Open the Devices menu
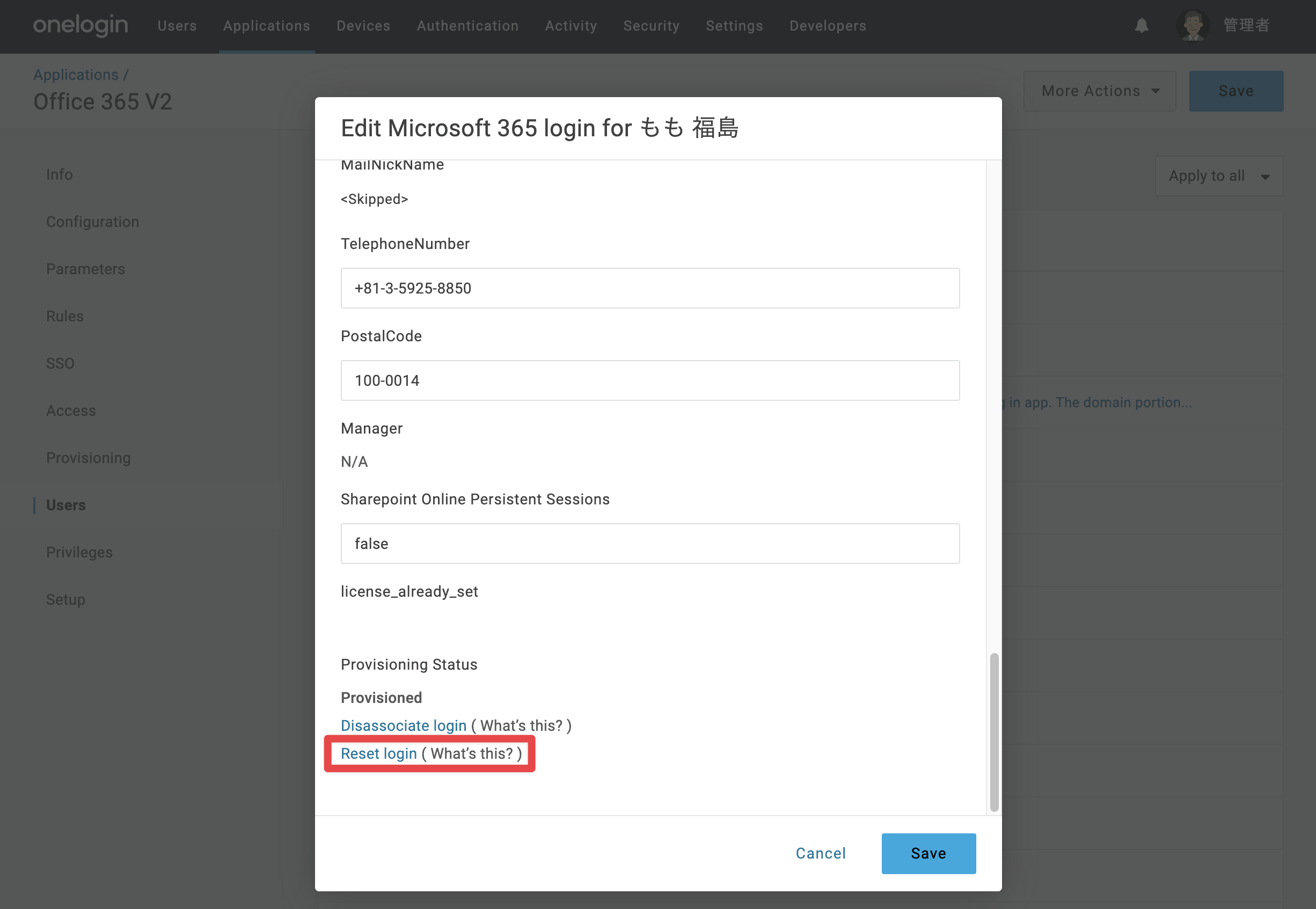The height and width of the screenshot is (909, 1316). coord(363,26)
